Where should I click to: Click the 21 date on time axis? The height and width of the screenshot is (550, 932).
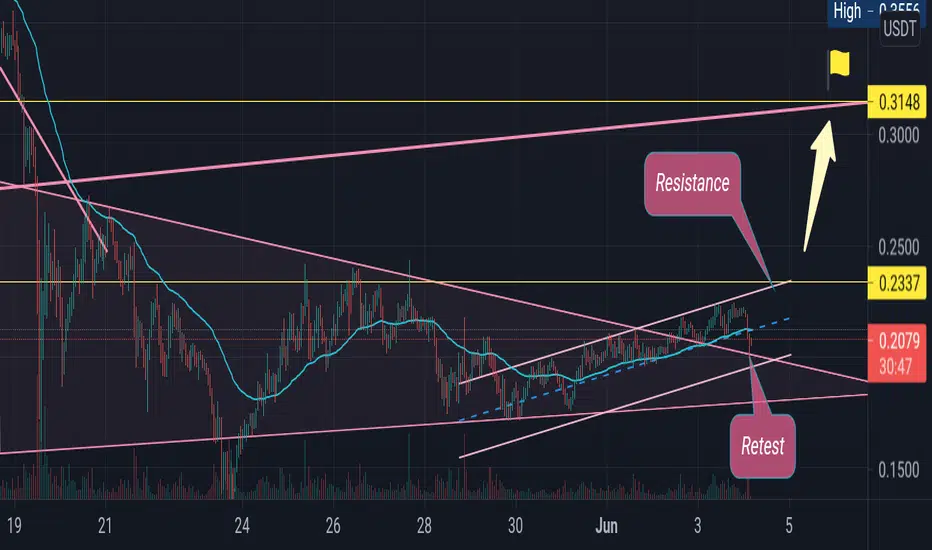click(105, 526)
